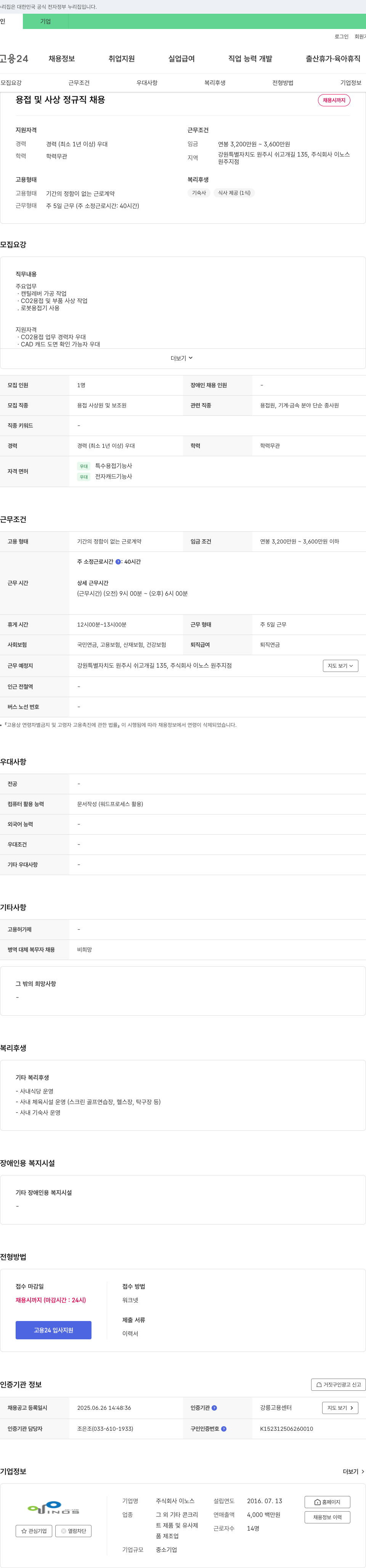The width and height of the screenshot is (366, 1568).
Task: Select the 12시00분~13시00분 break time
Action: click(102, 625)
